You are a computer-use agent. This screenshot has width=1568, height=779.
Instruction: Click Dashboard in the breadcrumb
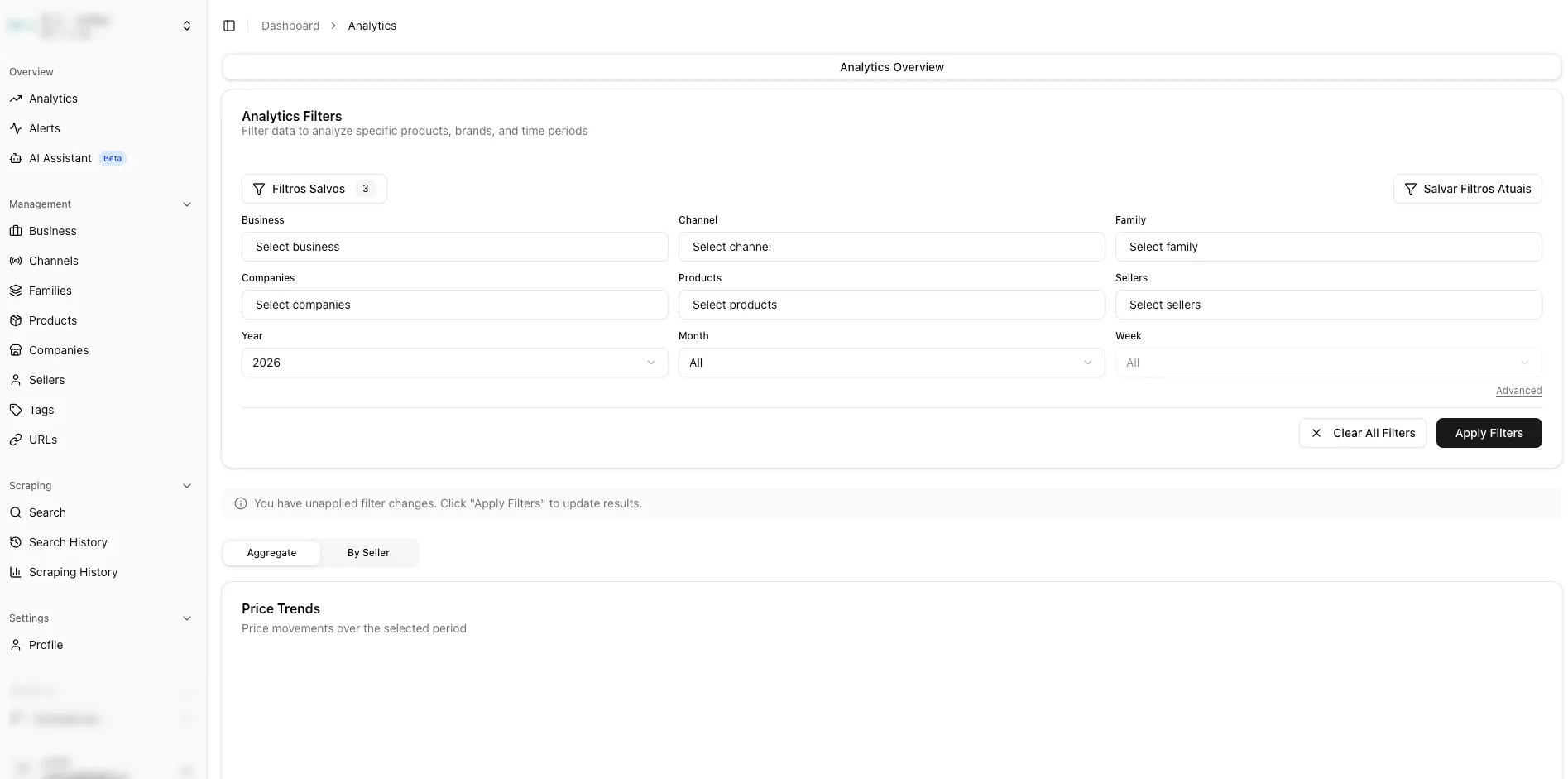[x=290, y=26]
